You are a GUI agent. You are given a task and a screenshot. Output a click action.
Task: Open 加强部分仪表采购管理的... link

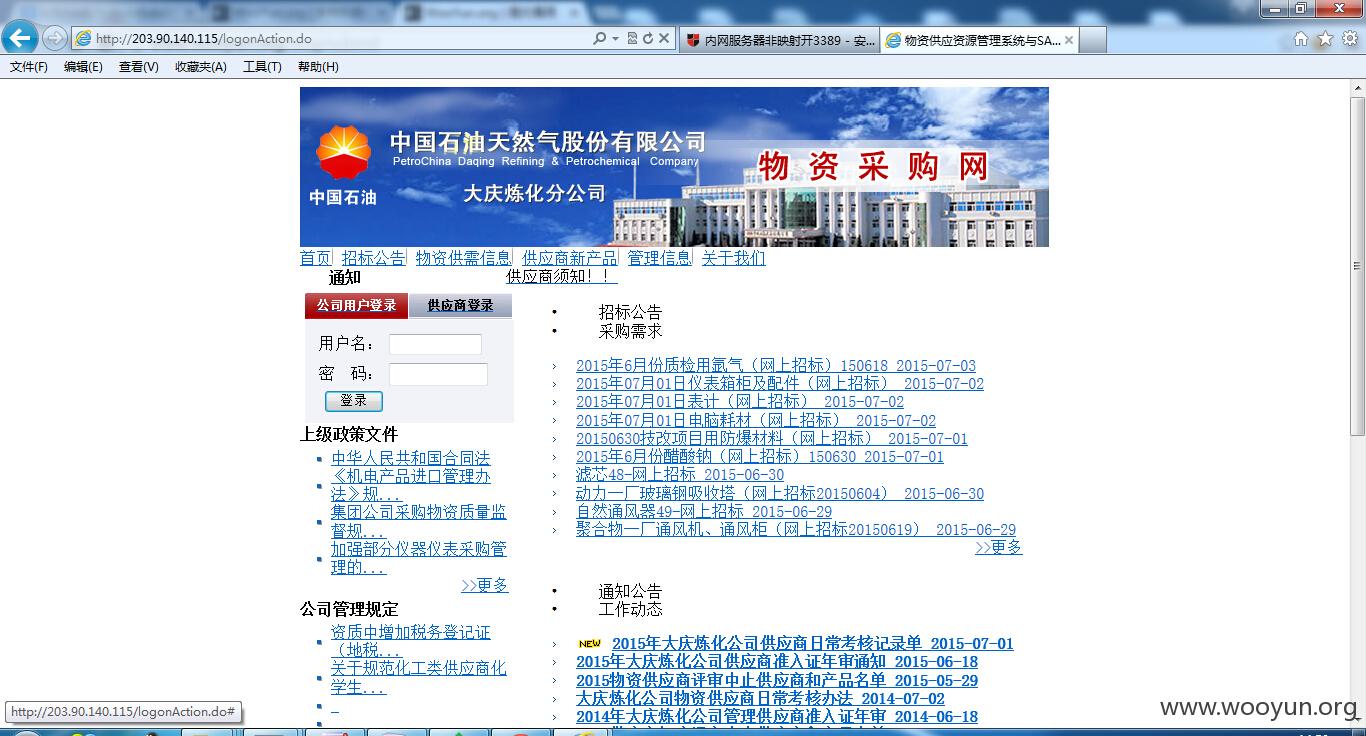click(419, 558)
